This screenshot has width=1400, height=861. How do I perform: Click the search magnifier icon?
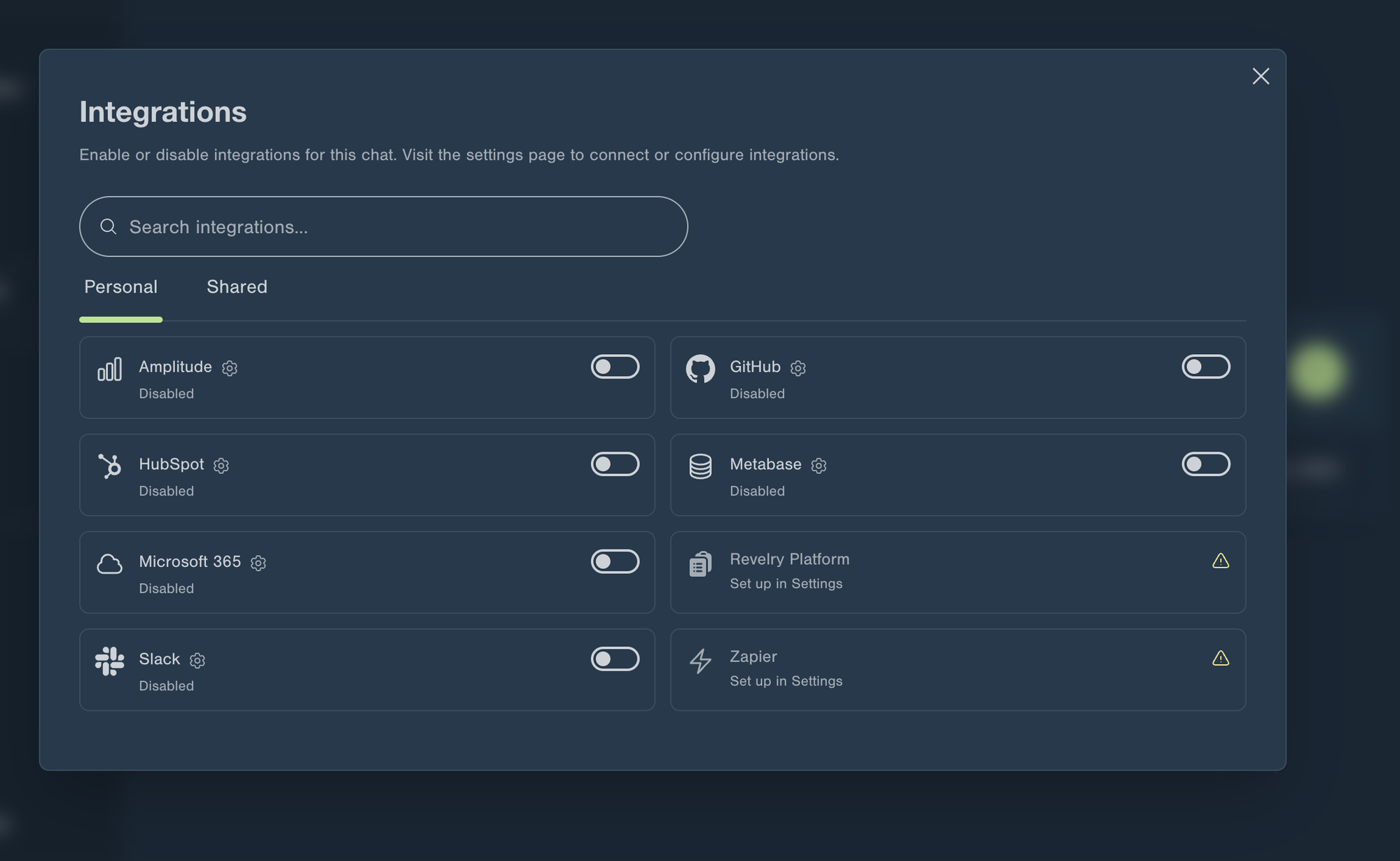[x=108, y=226]
